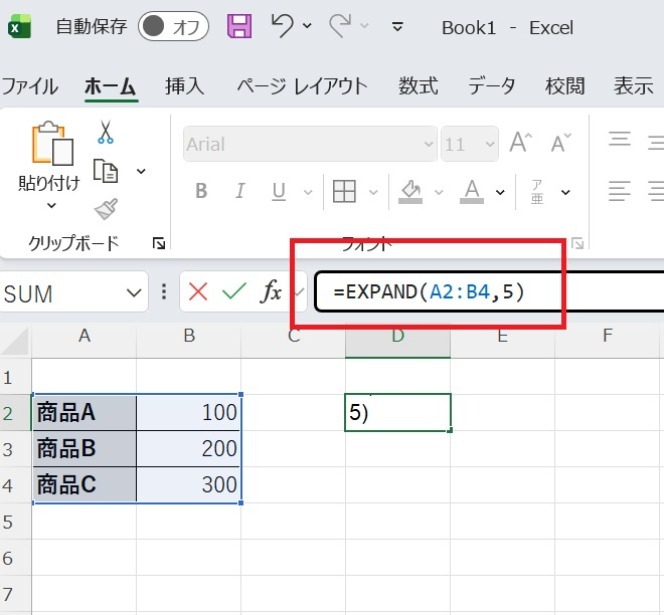Image resolution: width=664 pixels, height=615 pixels.
Task: Select column A header
Action: click(x=84, y=335)
